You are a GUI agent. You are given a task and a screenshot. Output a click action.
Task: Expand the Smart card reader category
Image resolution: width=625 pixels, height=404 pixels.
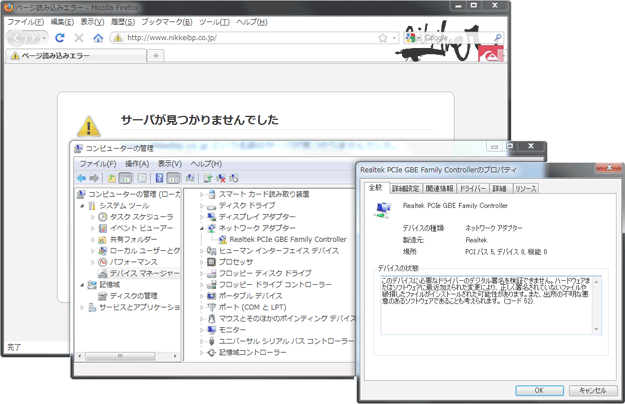click(x=202, y=194)
